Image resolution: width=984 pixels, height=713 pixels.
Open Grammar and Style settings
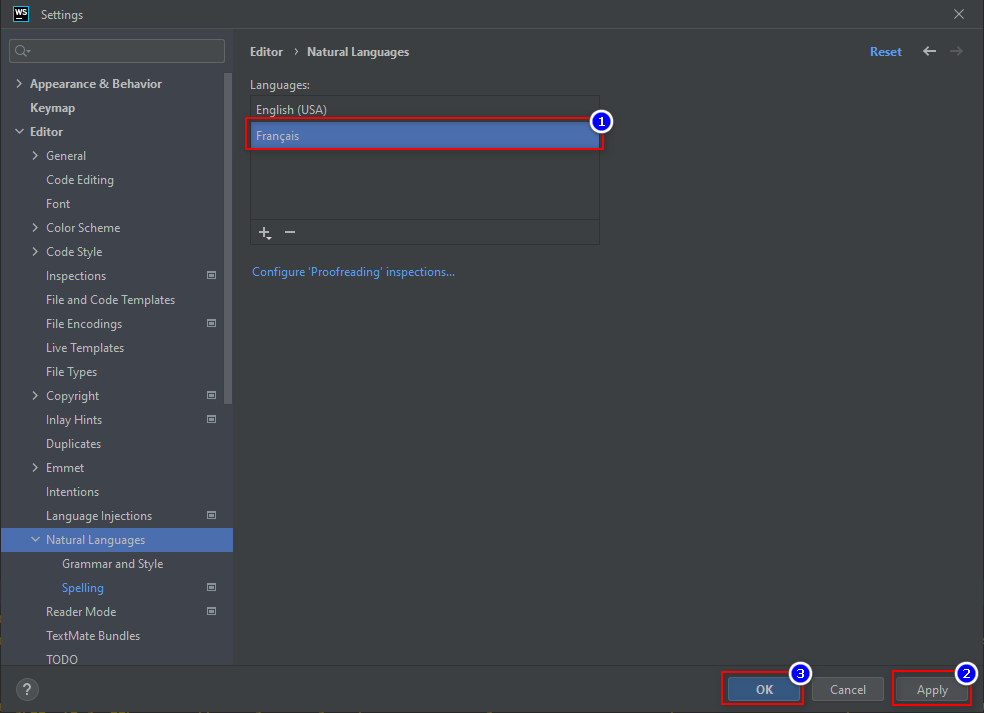[x=112, y=564]
